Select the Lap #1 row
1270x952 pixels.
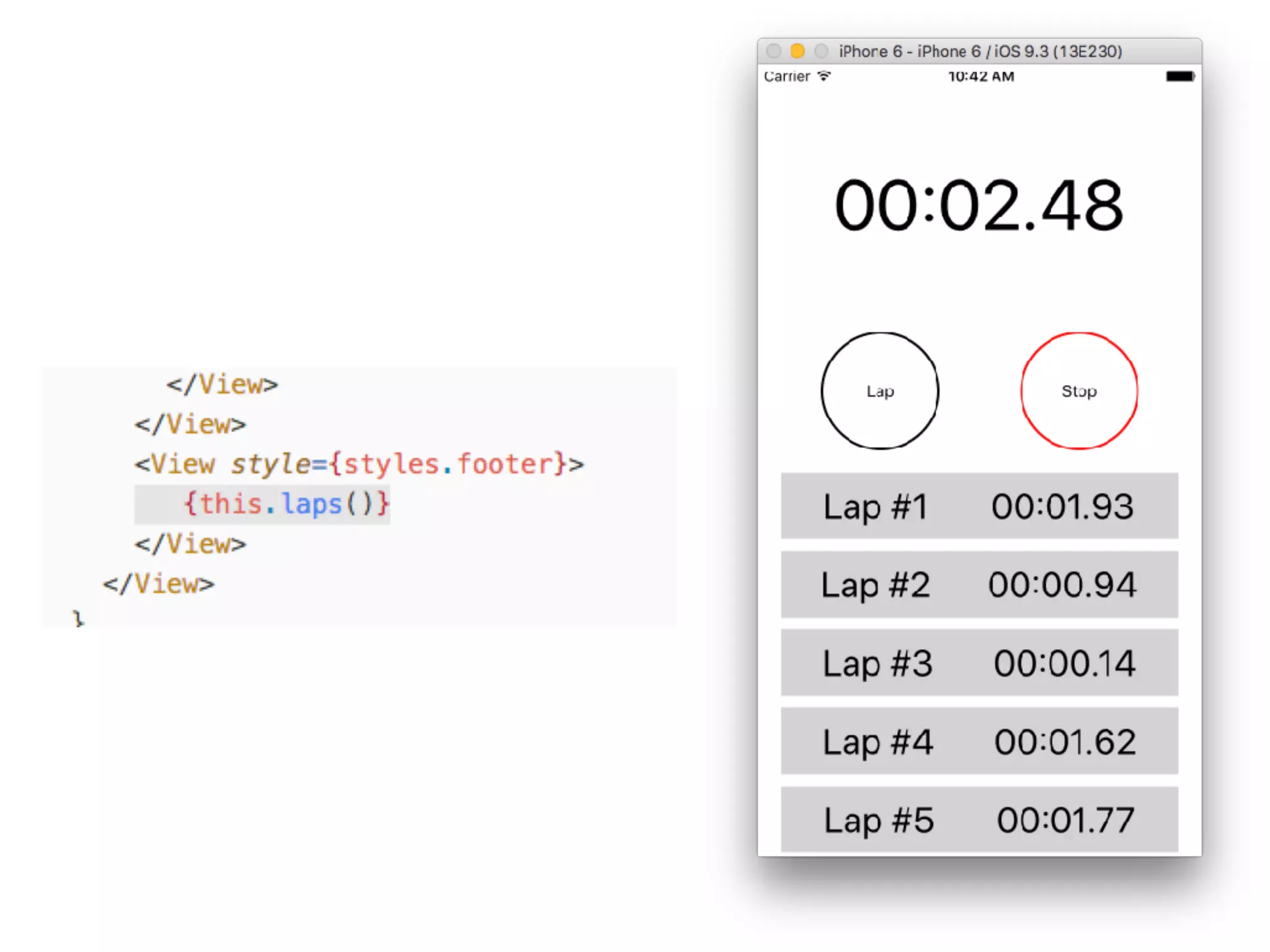(x=979, y=506)
